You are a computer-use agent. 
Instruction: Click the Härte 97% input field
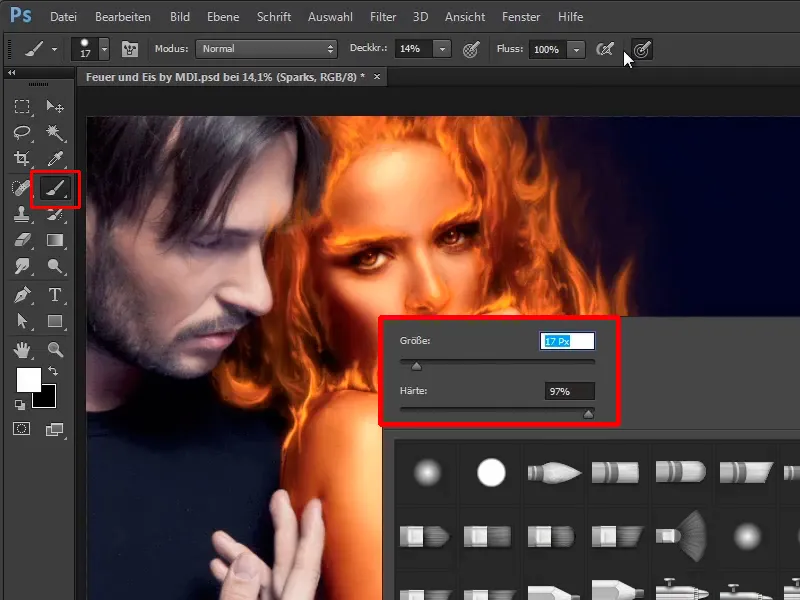point(569,391)
